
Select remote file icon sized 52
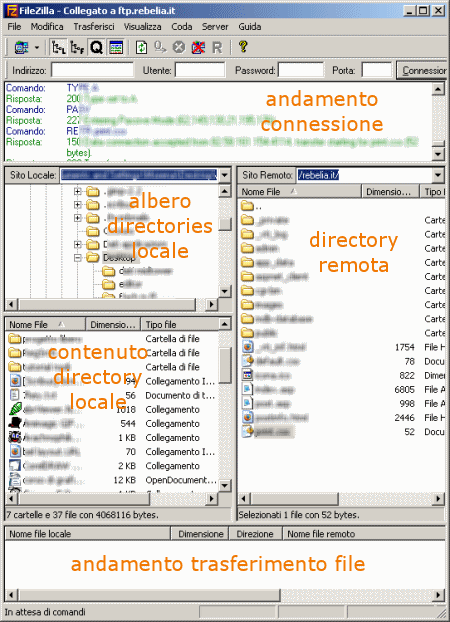click(248, 432)
